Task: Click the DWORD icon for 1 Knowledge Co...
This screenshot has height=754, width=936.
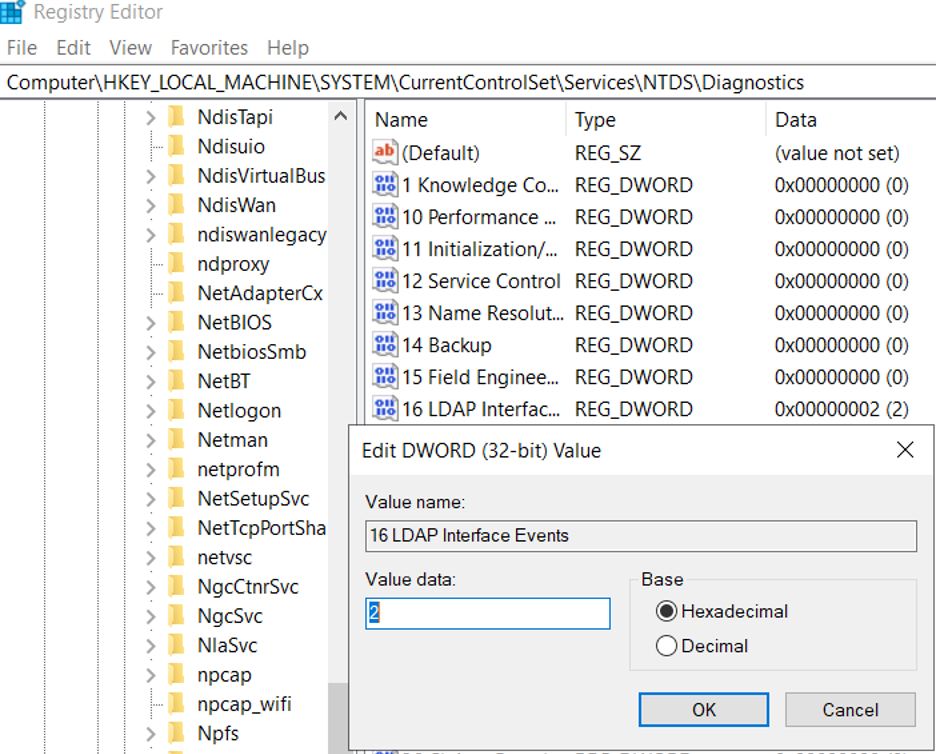Action: (x=384, y=184)
